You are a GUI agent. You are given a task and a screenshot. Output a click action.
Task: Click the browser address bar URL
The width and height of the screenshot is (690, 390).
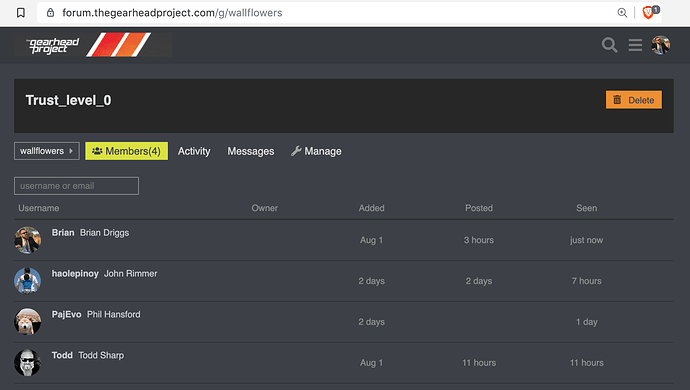[x=172, y=13]
